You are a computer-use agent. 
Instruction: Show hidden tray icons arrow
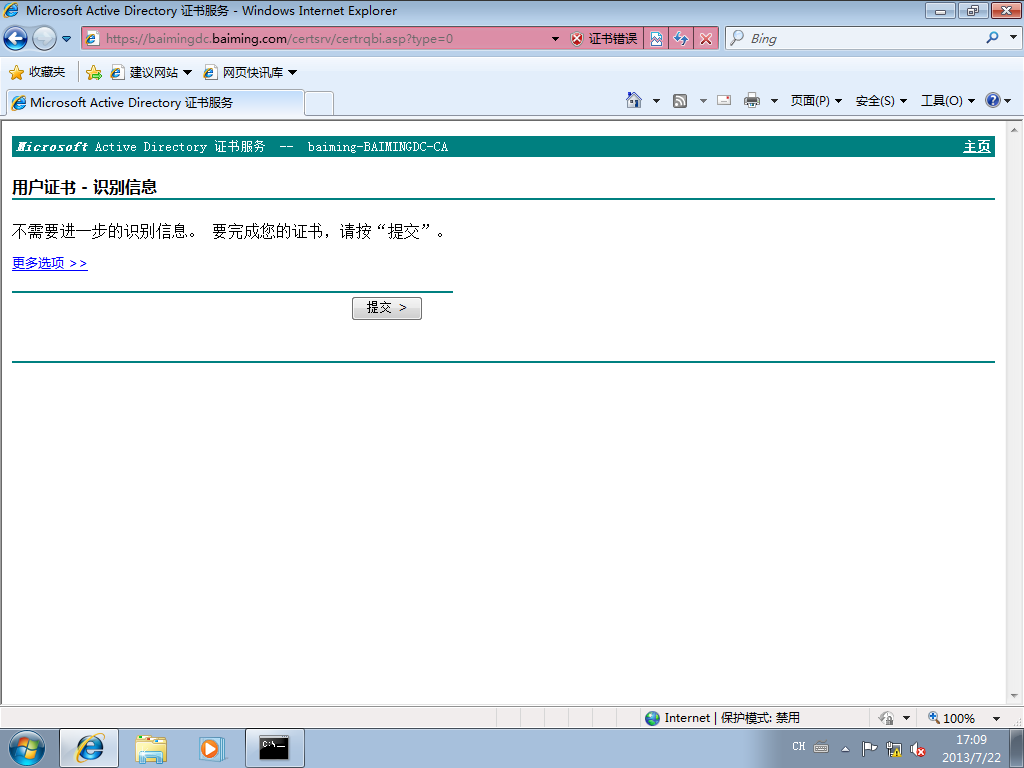846,749
